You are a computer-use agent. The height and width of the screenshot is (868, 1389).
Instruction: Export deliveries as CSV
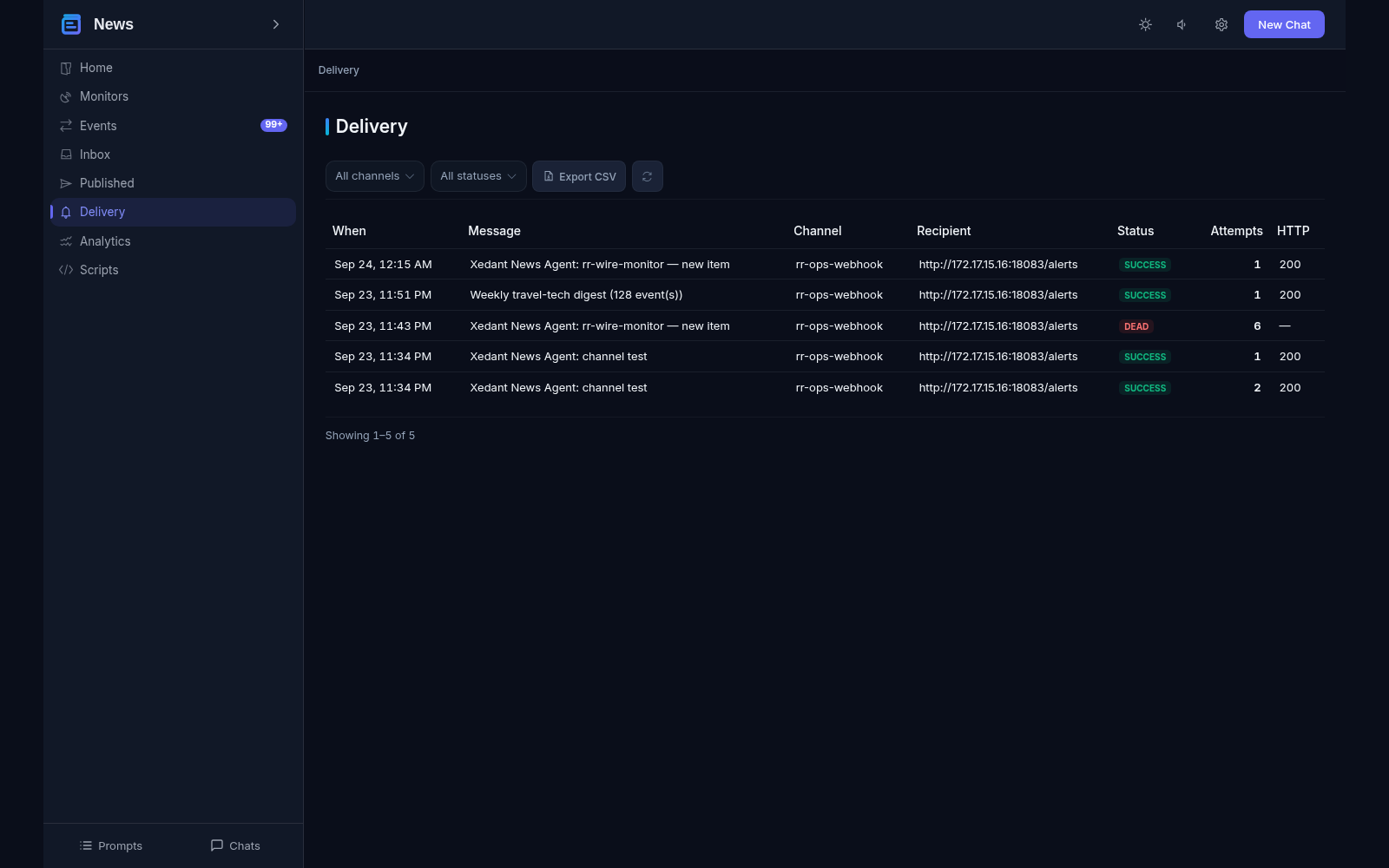click(x=579, y=176)
